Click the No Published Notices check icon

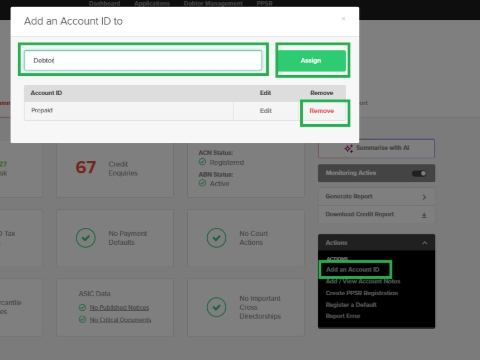[82, 308]
